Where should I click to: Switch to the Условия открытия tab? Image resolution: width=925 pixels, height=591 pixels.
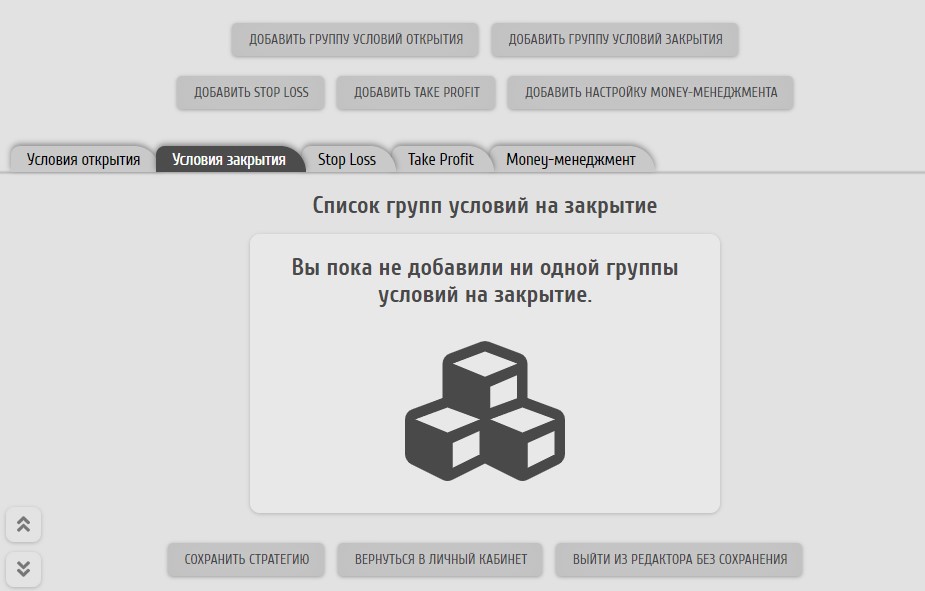point(83,159)
